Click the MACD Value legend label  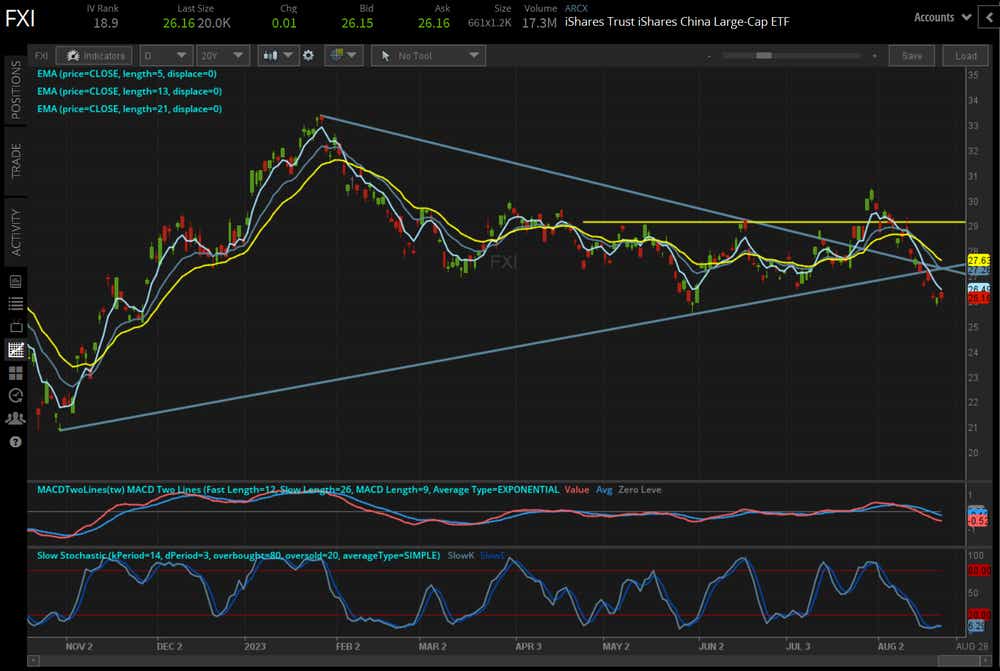(577, 490)
